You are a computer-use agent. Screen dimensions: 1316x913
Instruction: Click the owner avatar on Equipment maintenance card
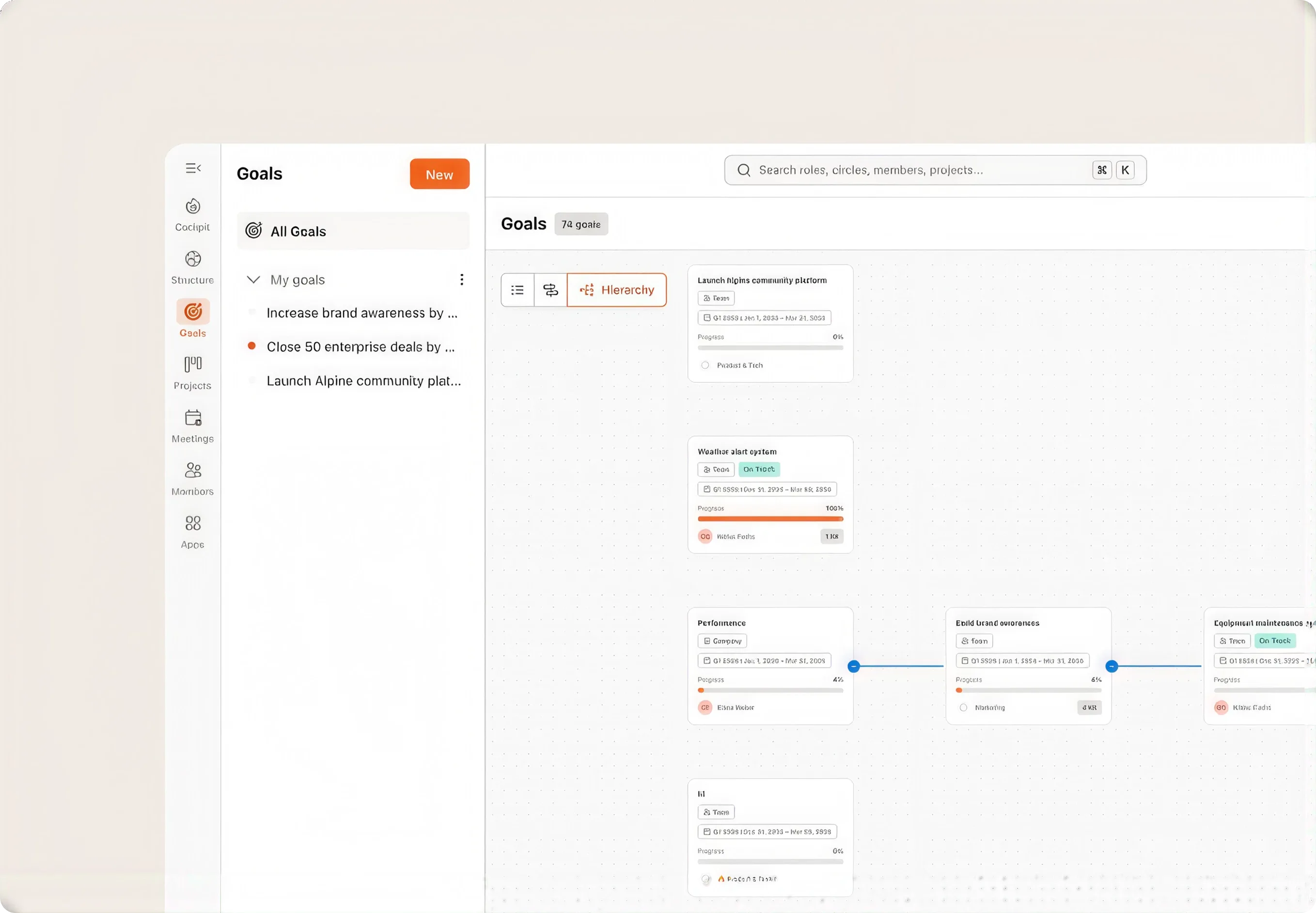(1221, 708)
